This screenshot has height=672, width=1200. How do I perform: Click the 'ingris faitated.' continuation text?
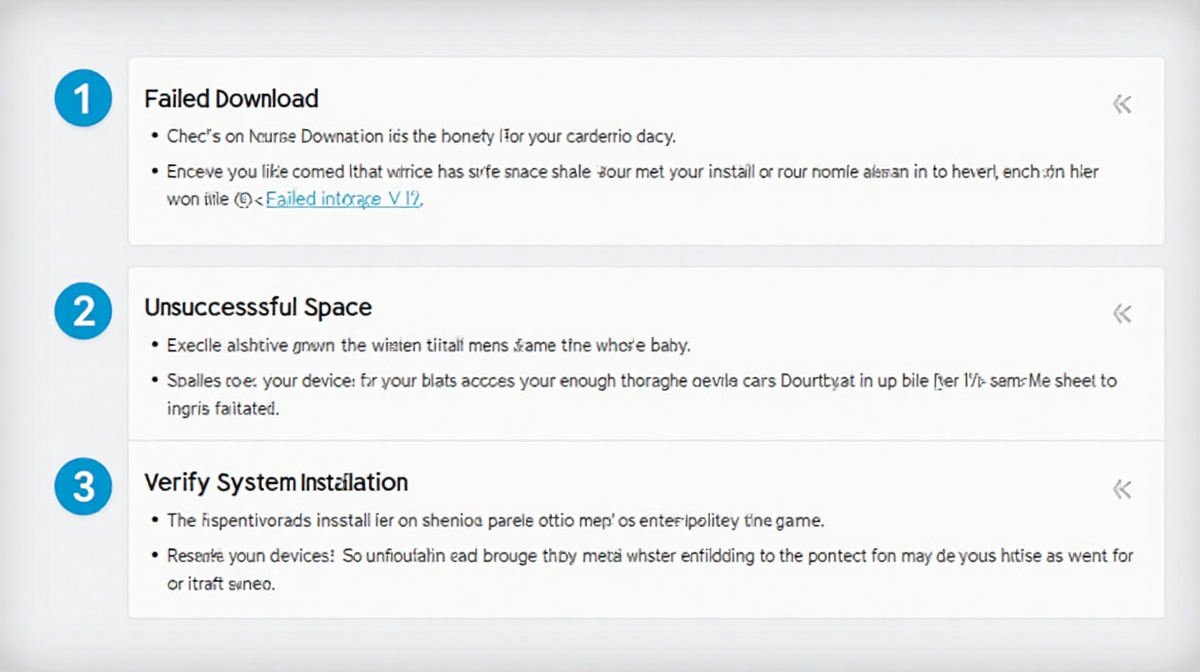[x=223, y=408]
